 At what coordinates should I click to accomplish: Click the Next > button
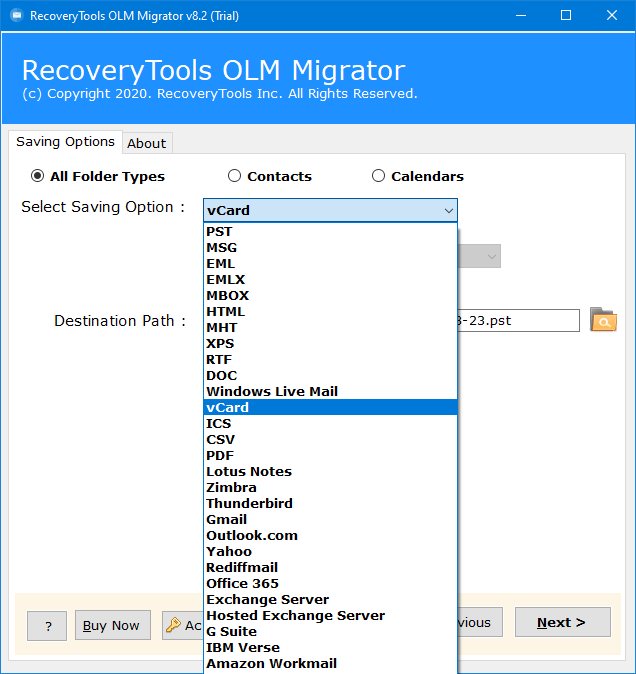563,622
